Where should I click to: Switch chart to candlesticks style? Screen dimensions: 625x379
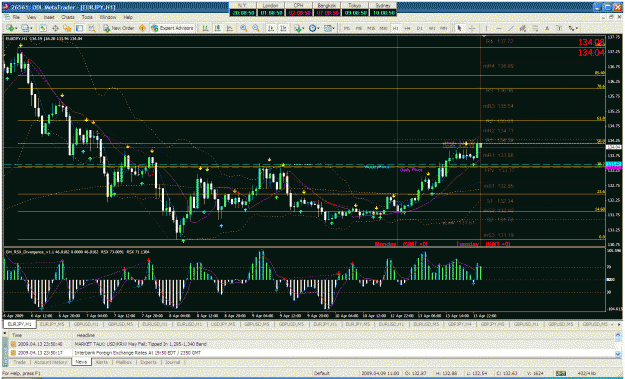point(218,28)
